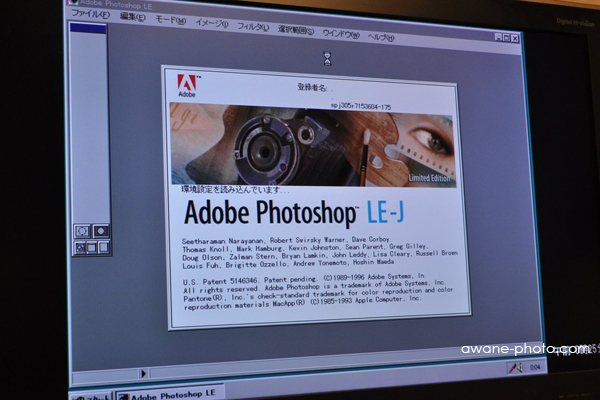Viewport: 600px width, 400px height.
Task: Select Full Screen mode icon in toolbox
Action: click(103, 248)
